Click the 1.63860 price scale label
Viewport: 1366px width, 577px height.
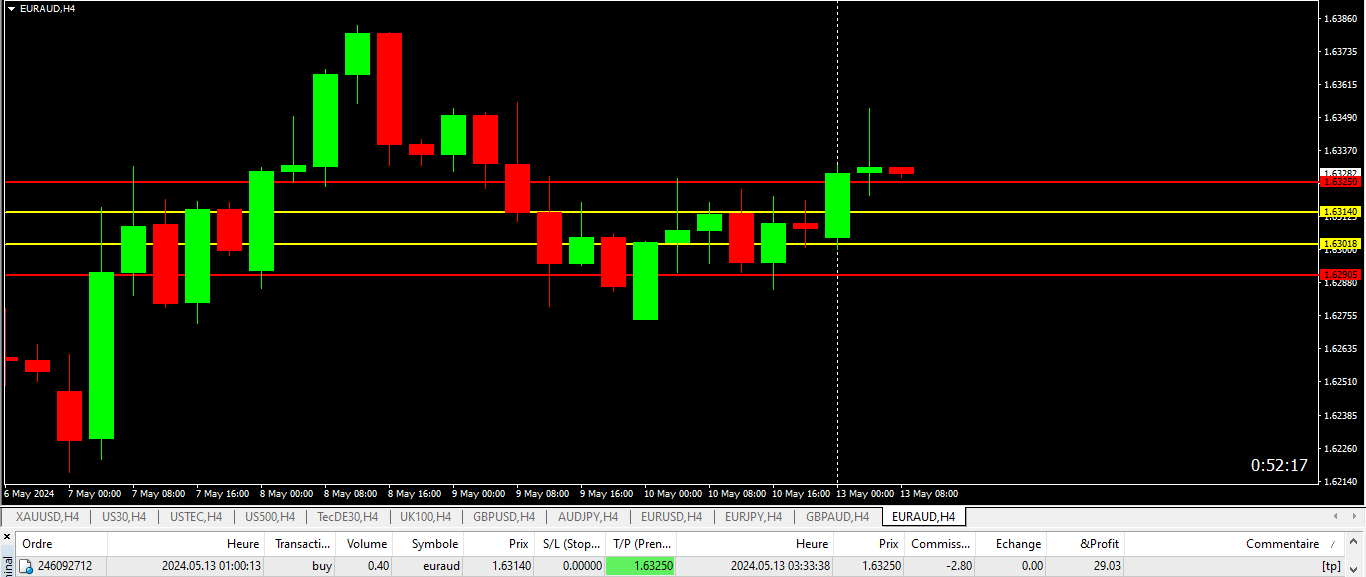point(1340,19)
